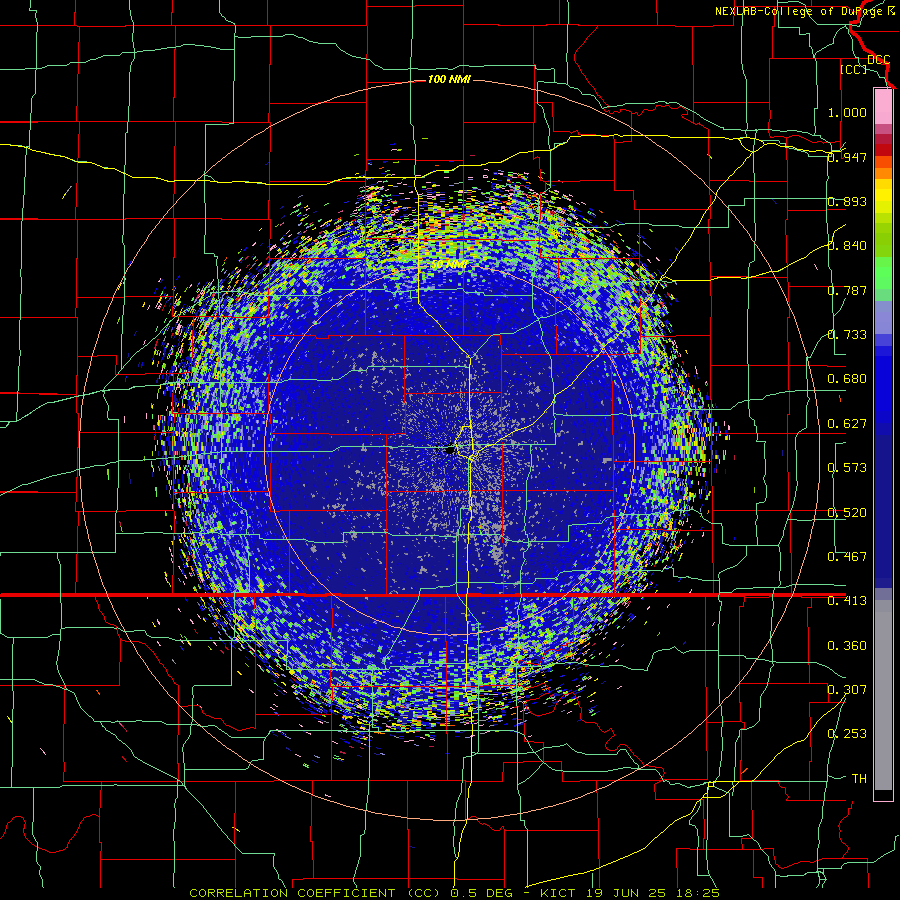Click the 0.573 scale value
Image resolution: width=900 pixels, height=900 pixels.
tap(847, 468)
